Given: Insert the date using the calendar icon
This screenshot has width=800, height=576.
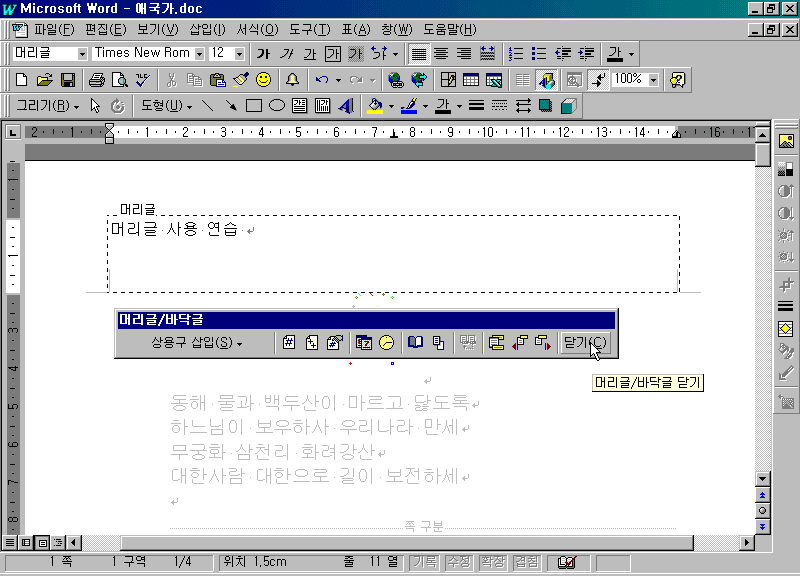Looking at the screenshot, I should pos(364,342).
